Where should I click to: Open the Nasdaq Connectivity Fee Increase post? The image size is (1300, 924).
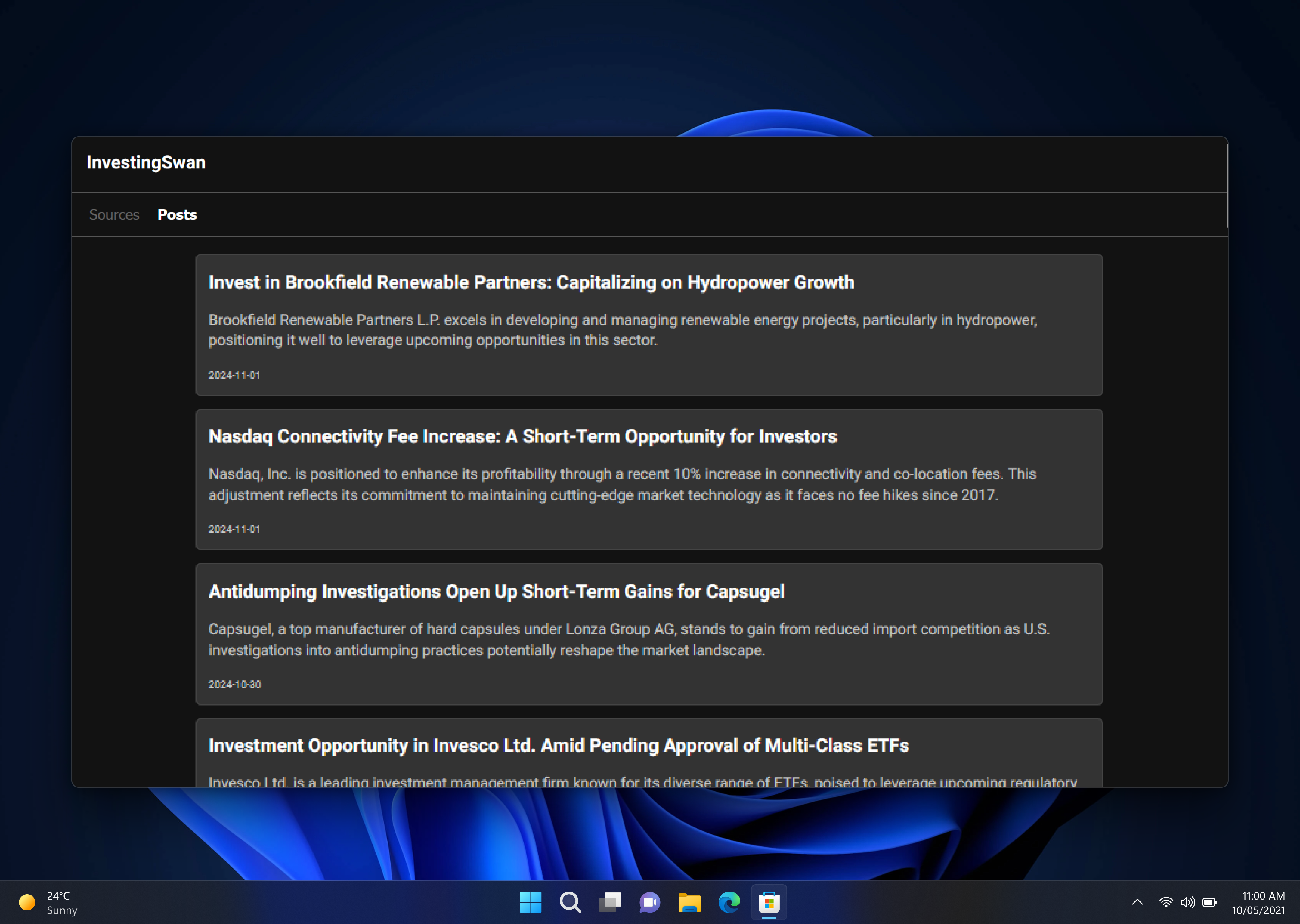click(522, 436)
